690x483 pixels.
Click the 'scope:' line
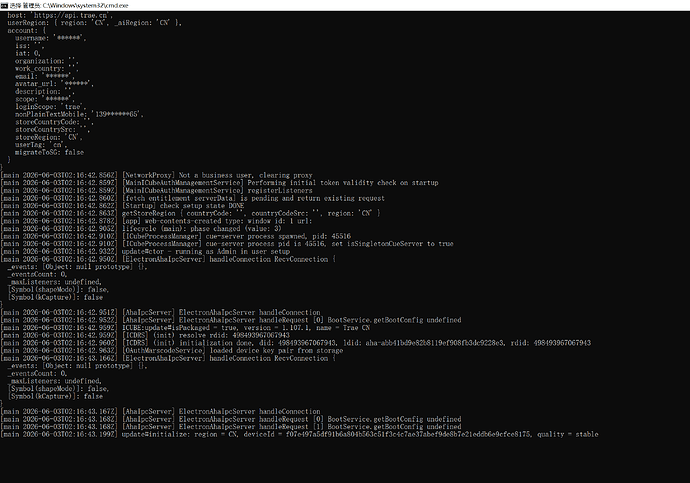[44, 99]
